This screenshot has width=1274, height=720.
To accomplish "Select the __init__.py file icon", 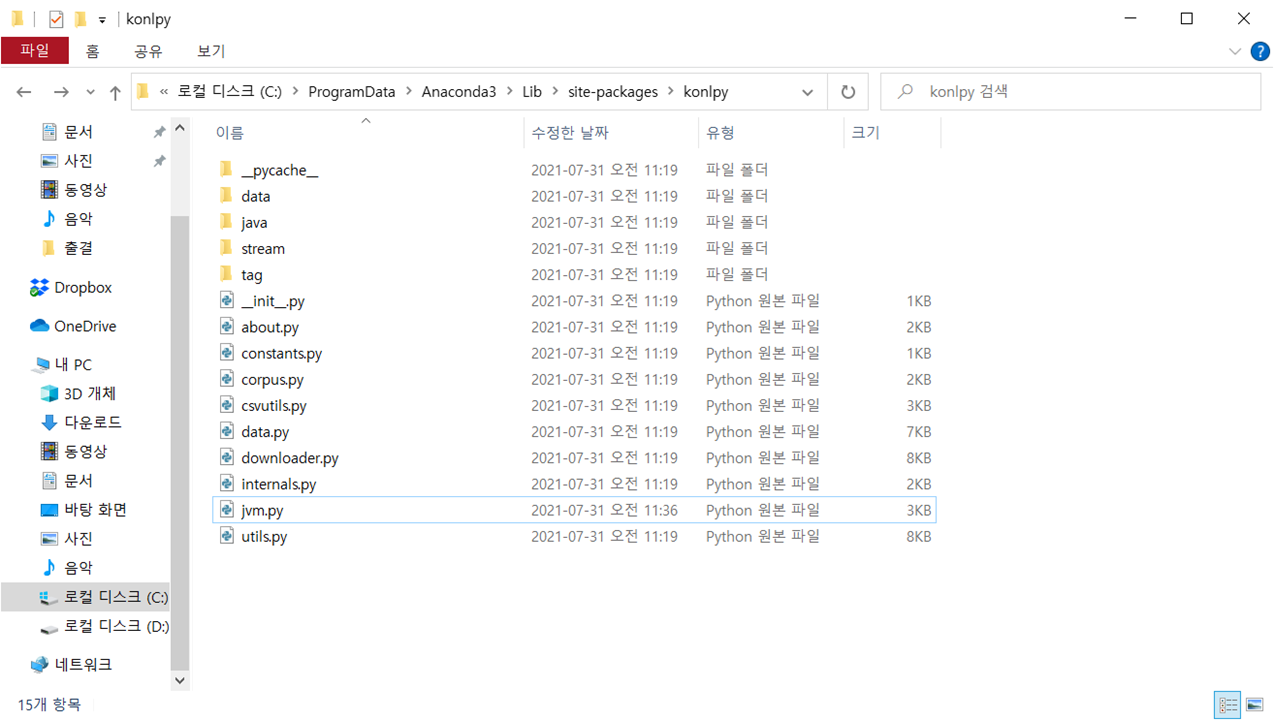I will 227,300.
